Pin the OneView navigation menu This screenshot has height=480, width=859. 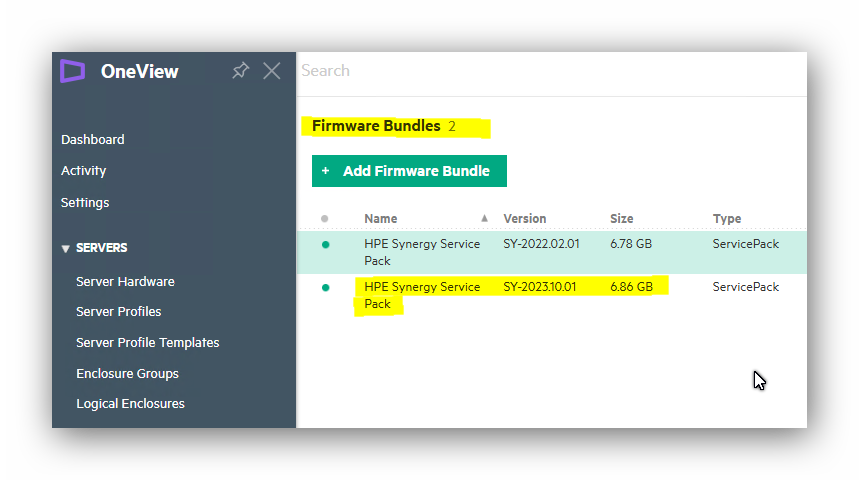[240, 70]
